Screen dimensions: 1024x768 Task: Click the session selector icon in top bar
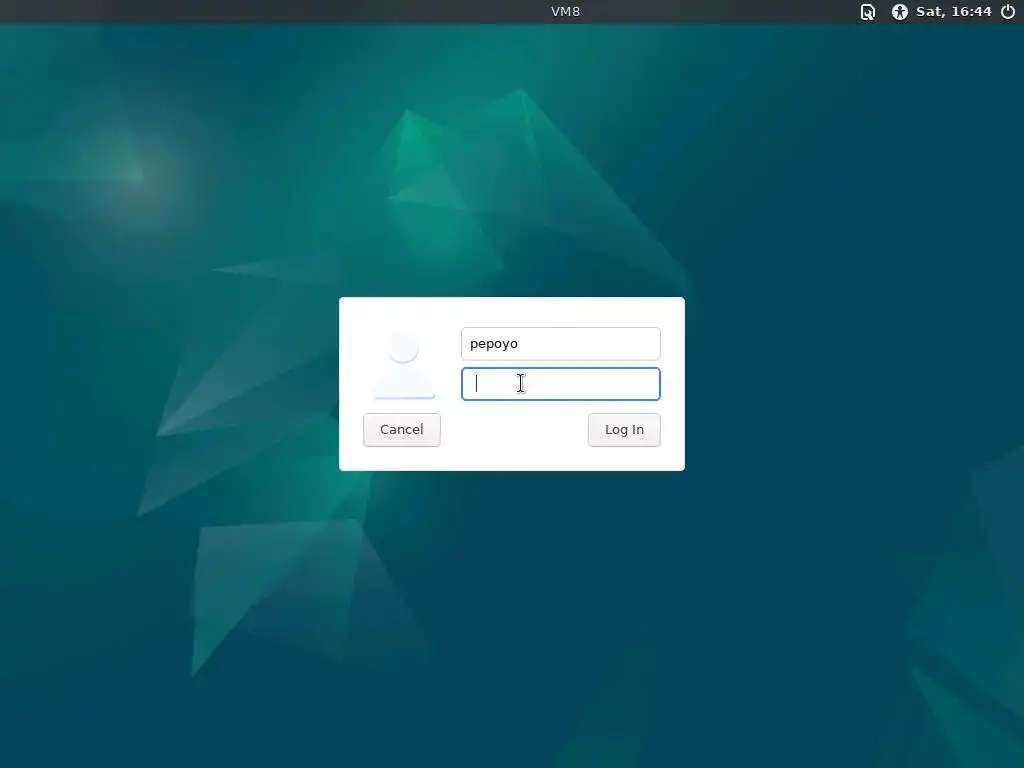tap(867, 12)
